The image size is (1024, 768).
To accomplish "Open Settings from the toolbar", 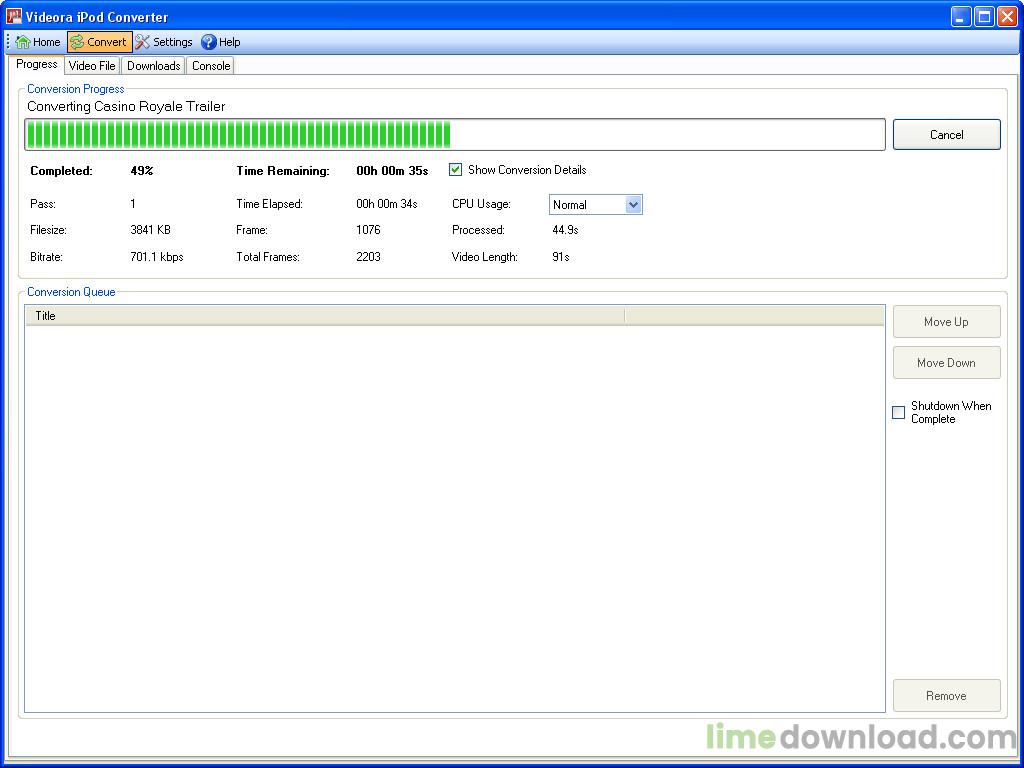I will click(x=164, y=42).
